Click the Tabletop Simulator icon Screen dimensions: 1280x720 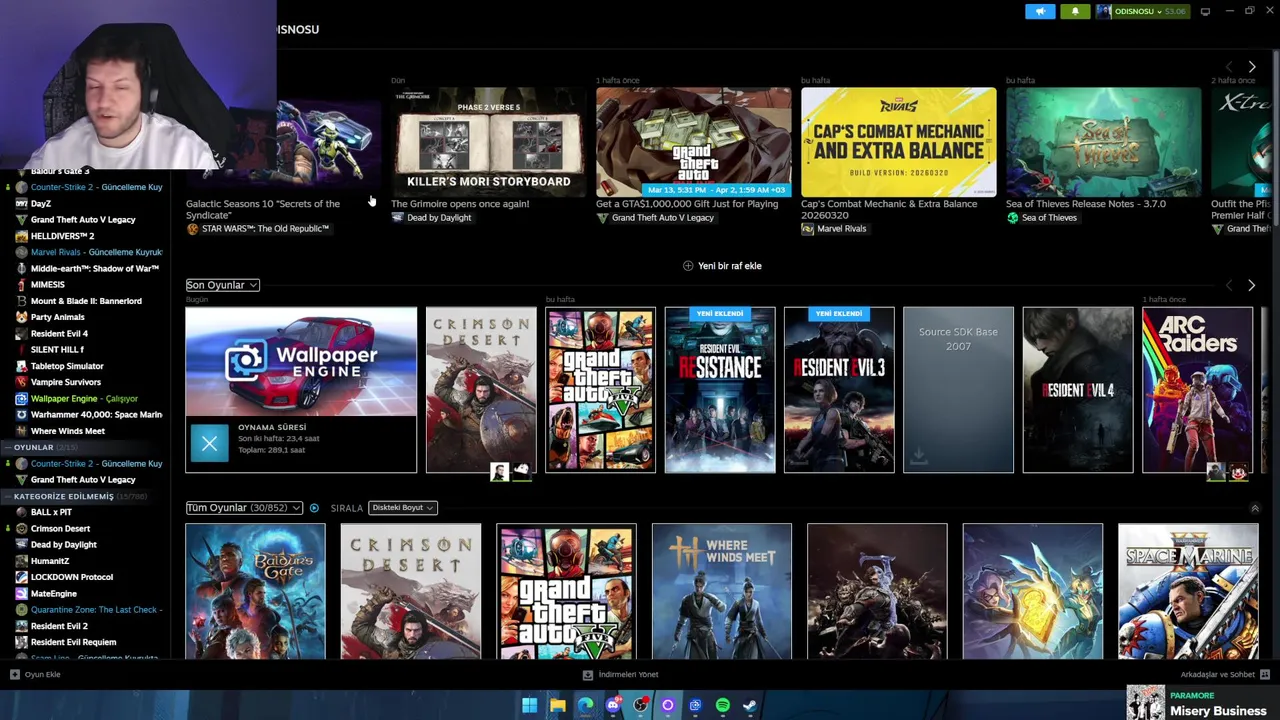point(22,366)
